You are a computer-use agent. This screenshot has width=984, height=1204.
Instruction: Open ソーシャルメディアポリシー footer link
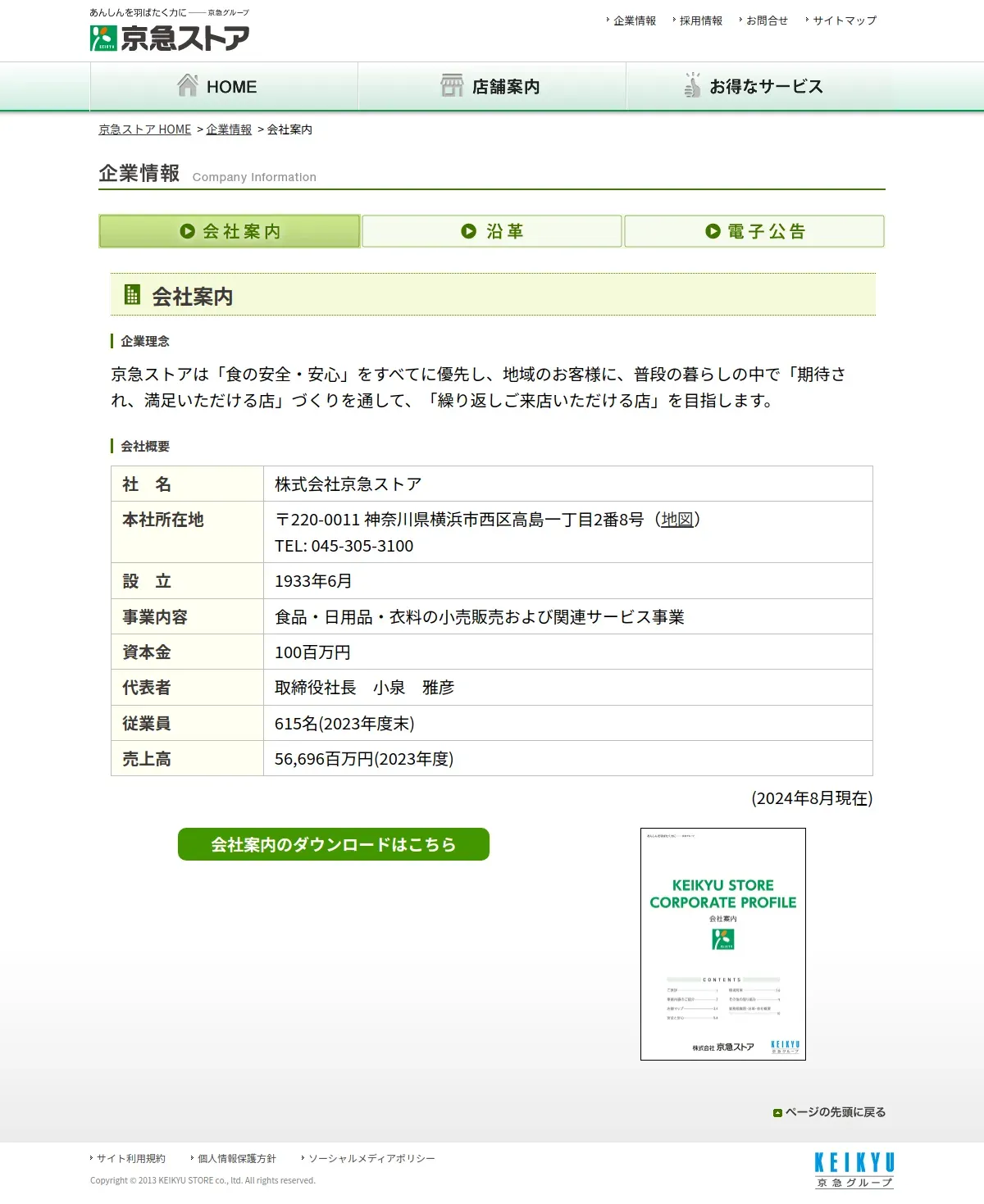coord(371,1158)
